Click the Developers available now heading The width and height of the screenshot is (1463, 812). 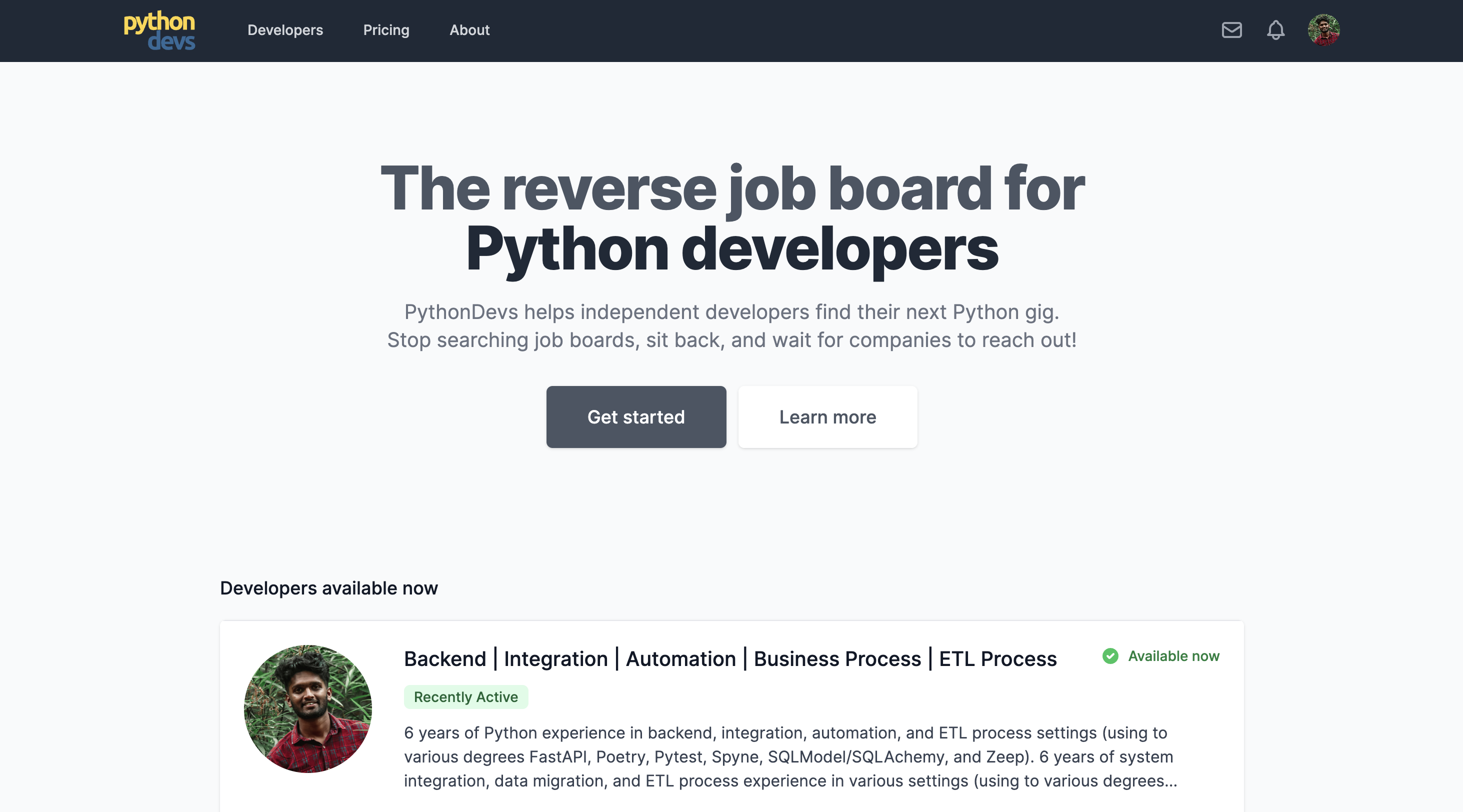pos(329,587)
